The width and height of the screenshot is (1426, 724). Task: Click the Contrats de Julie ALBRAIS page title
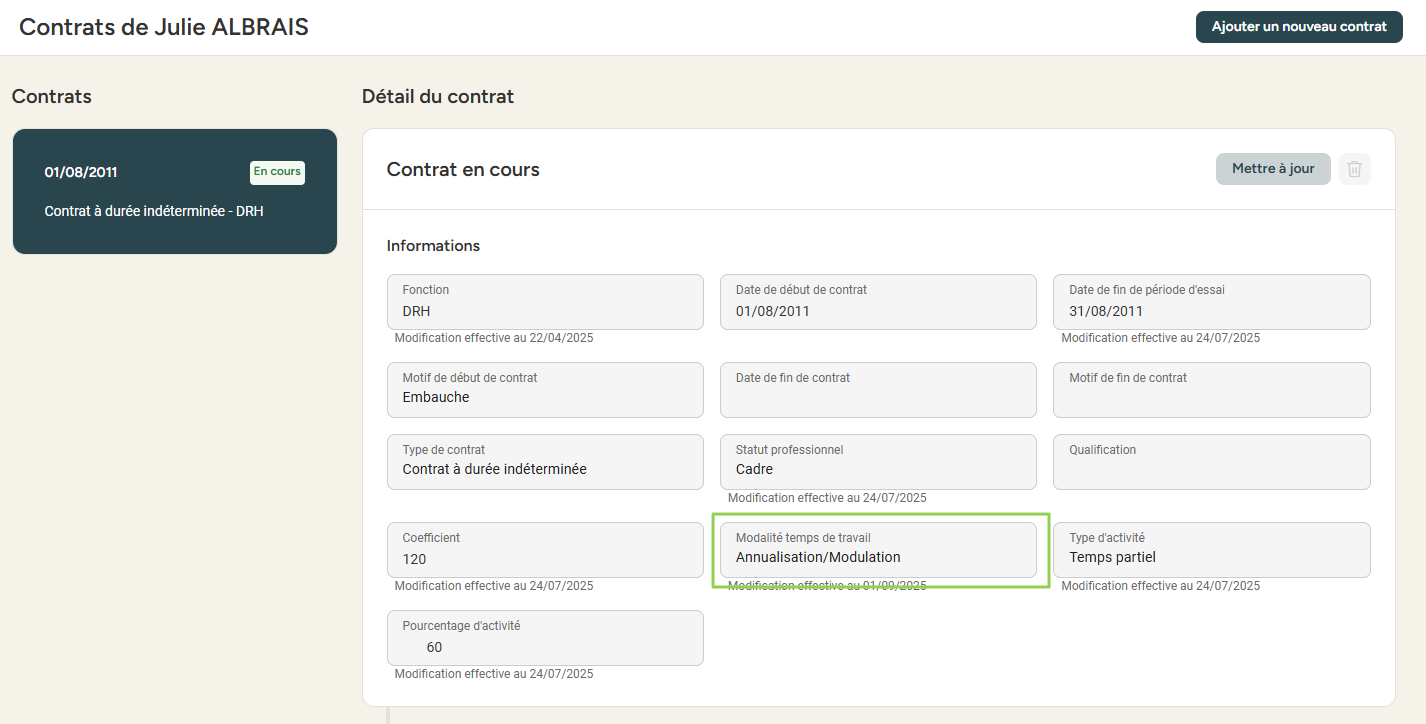point(164,27)
